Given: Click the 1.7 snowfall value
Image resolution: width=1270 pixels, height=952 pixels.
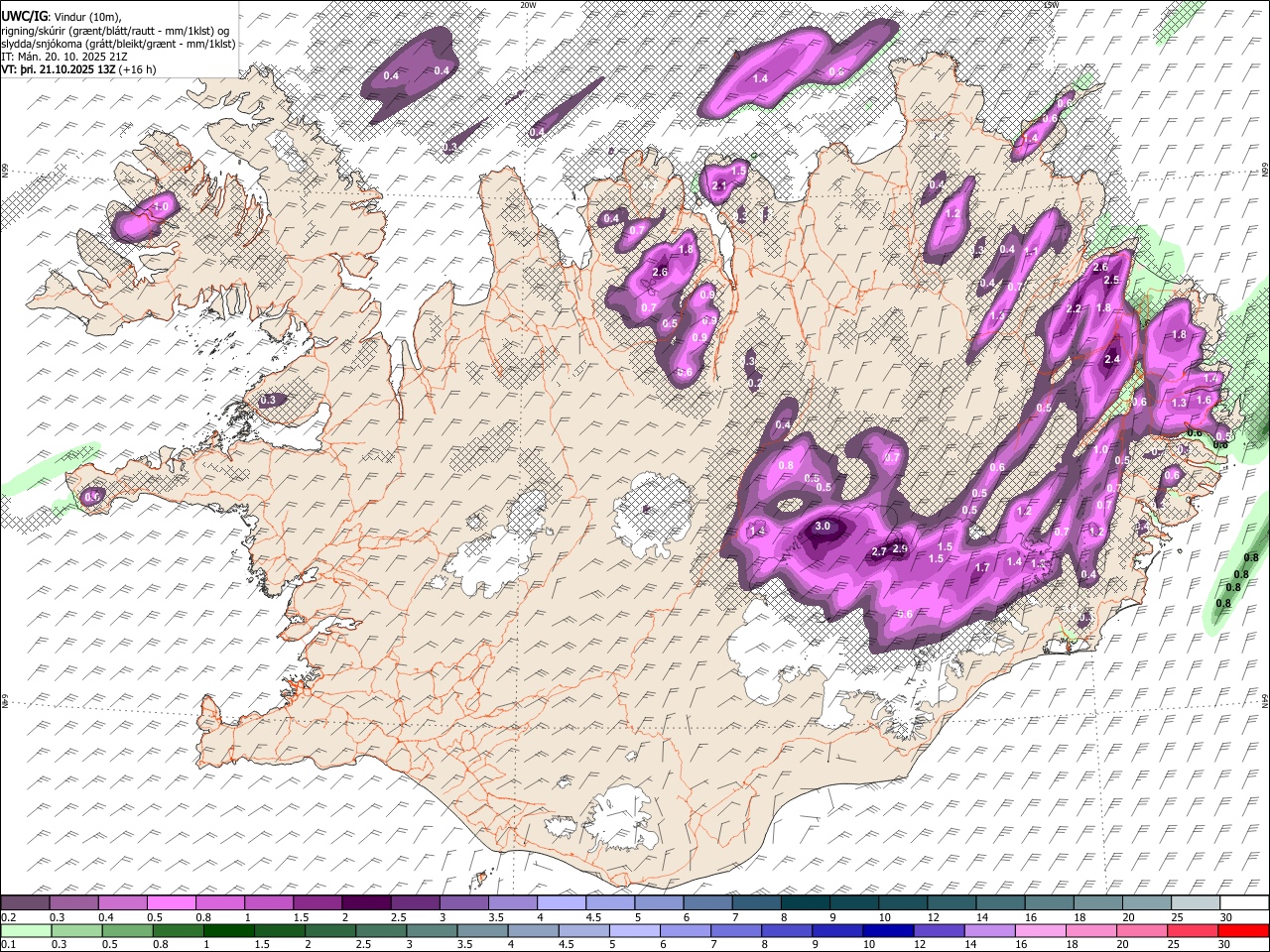Looking at the screenshot, I should click(983, 568).
